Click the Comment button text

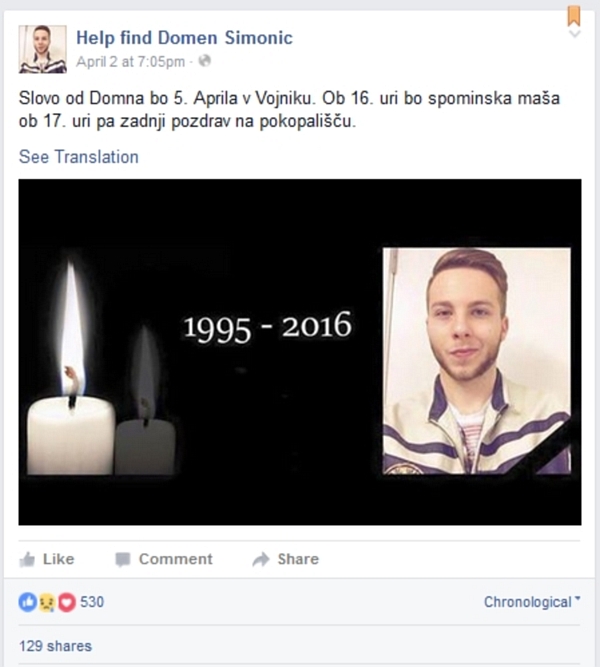coord(176,559)
